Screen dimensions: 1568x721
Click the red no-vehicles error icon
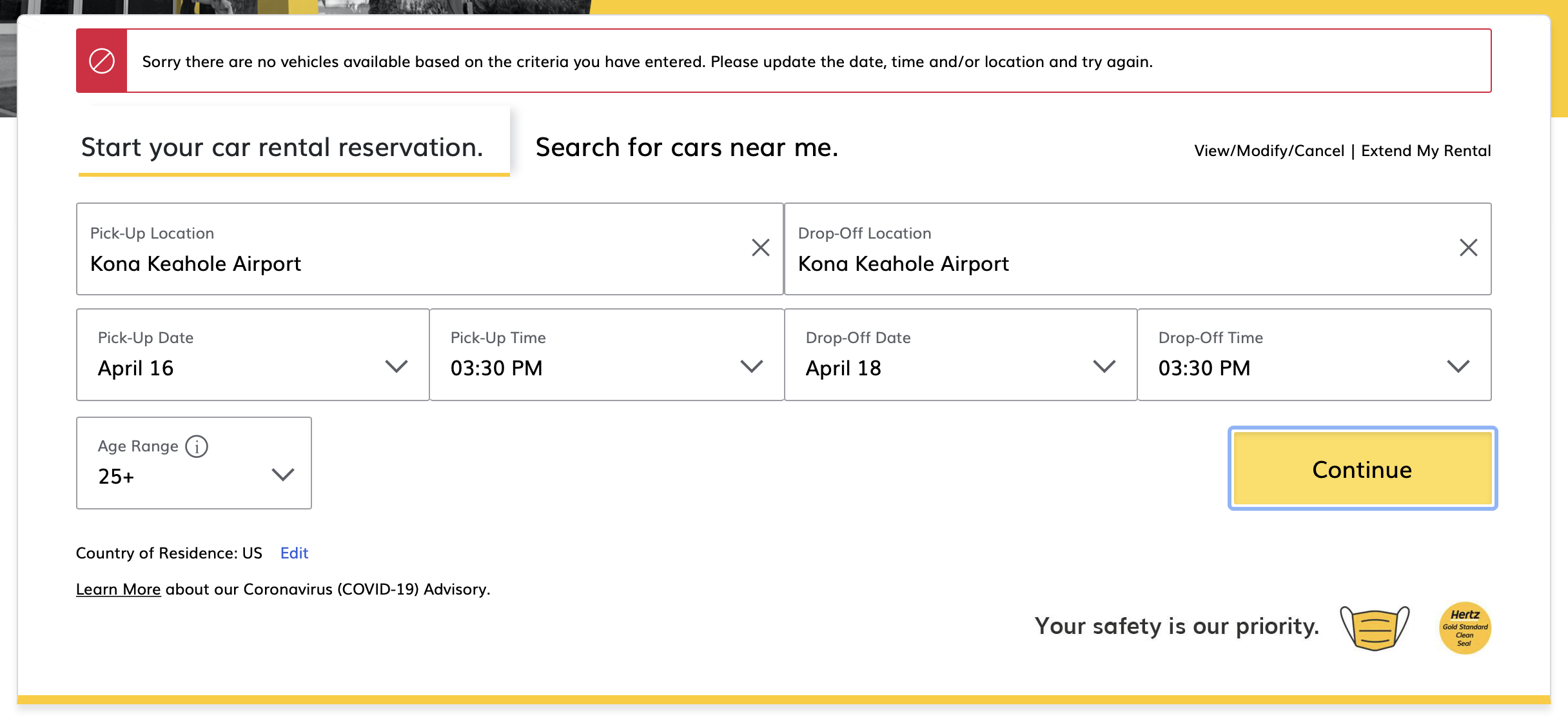101,60
